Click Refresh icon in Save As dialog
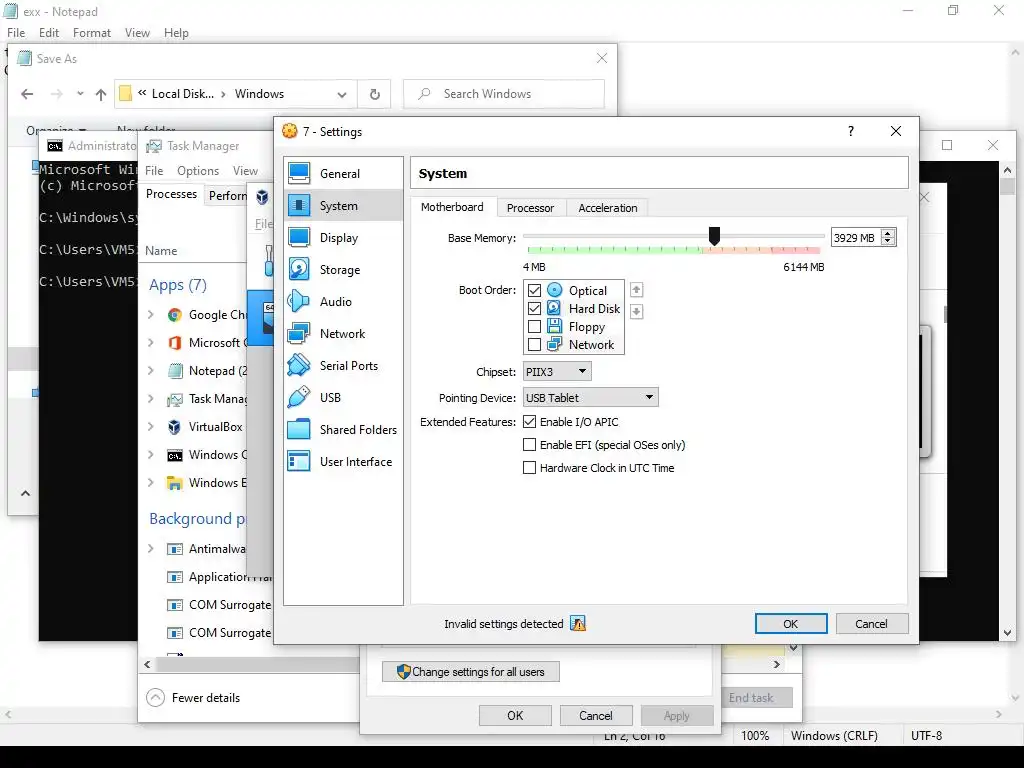Screen dimensions: 1024x768 [375, 94]
